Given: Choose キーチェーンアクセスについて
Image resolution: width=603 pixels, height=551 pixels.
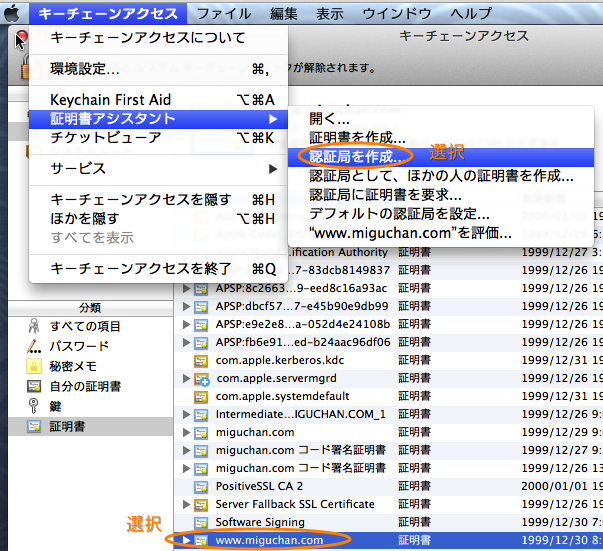Looking at the screenshot, I should 158,37.
